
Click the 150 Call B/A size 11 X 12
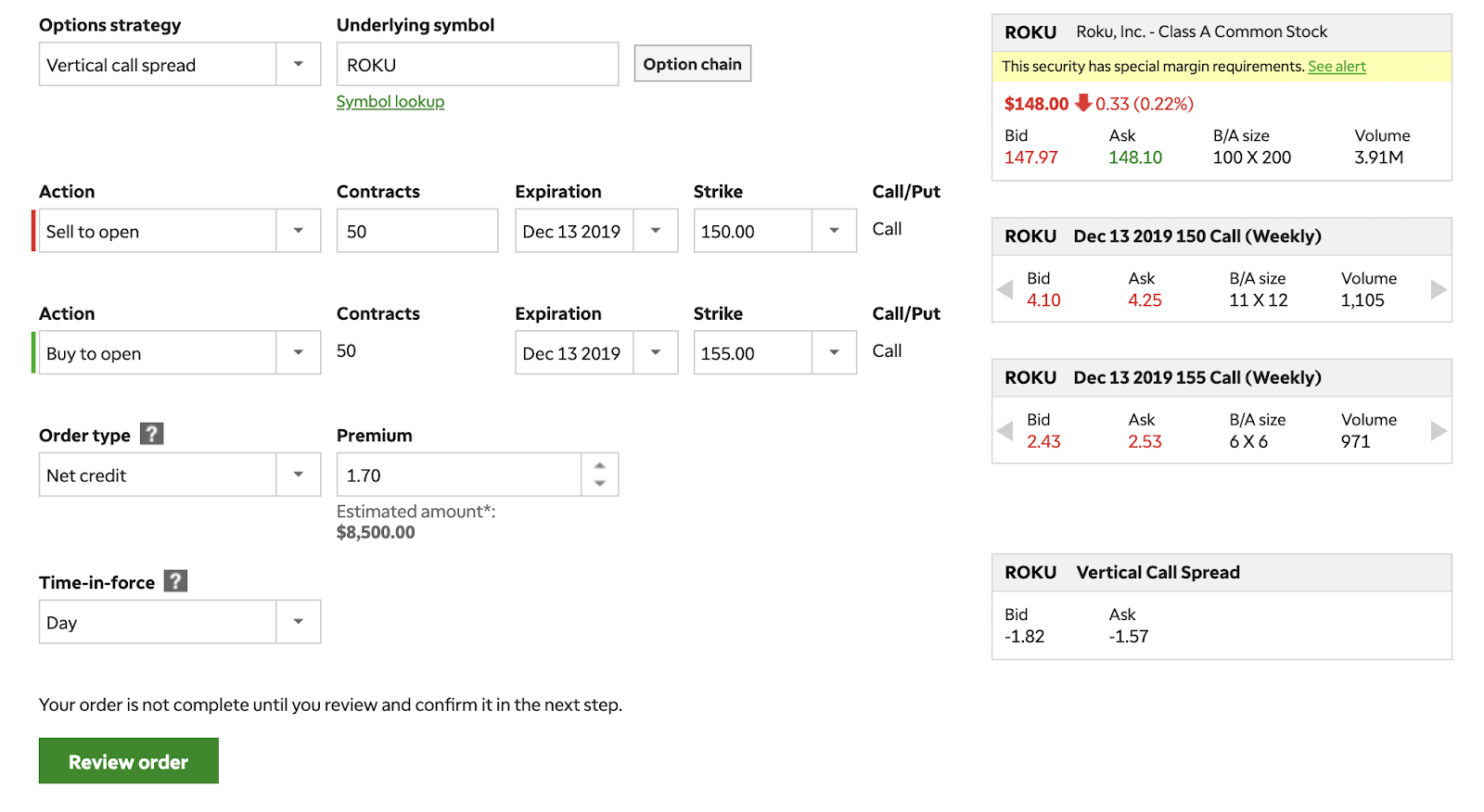[1259, 300]
